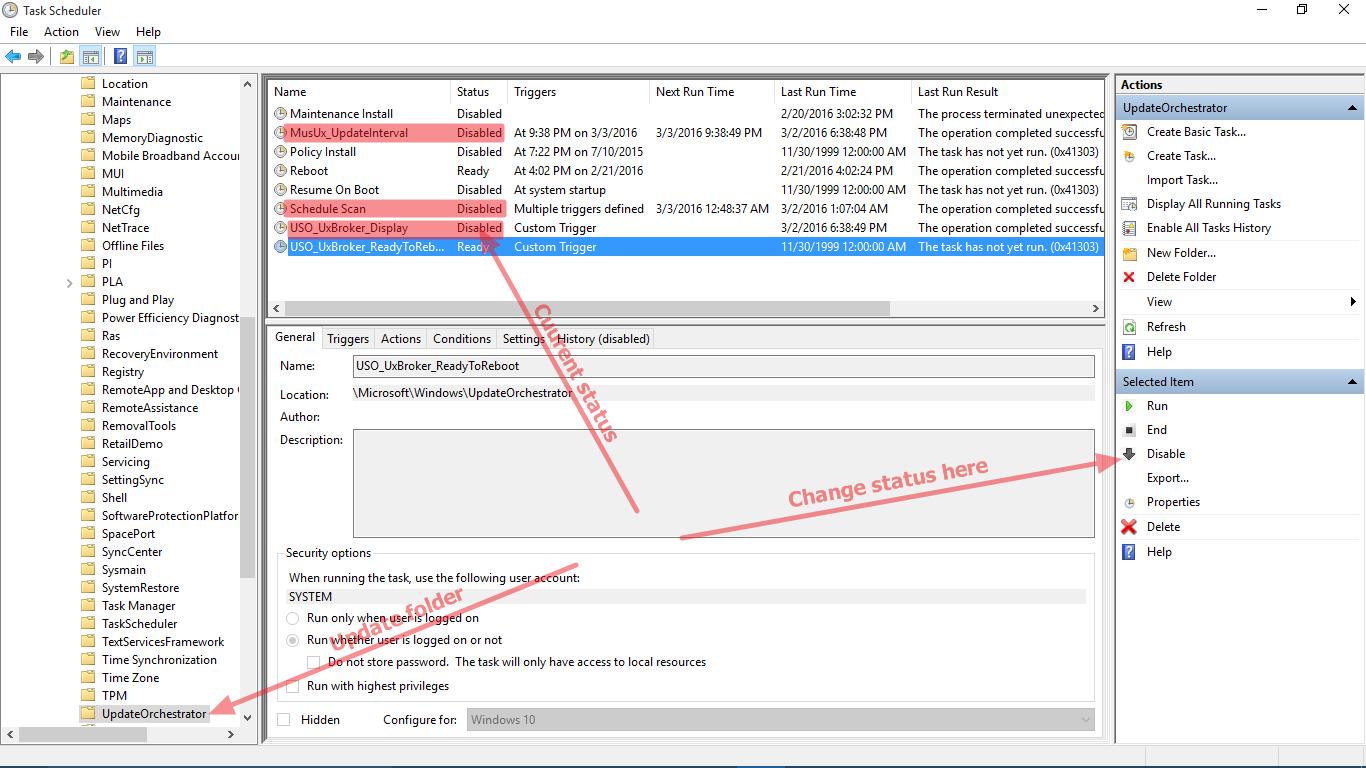Click down arrow of folder tree scrollbar
Screen dimensions: 1366x768
tap(248, 718)
